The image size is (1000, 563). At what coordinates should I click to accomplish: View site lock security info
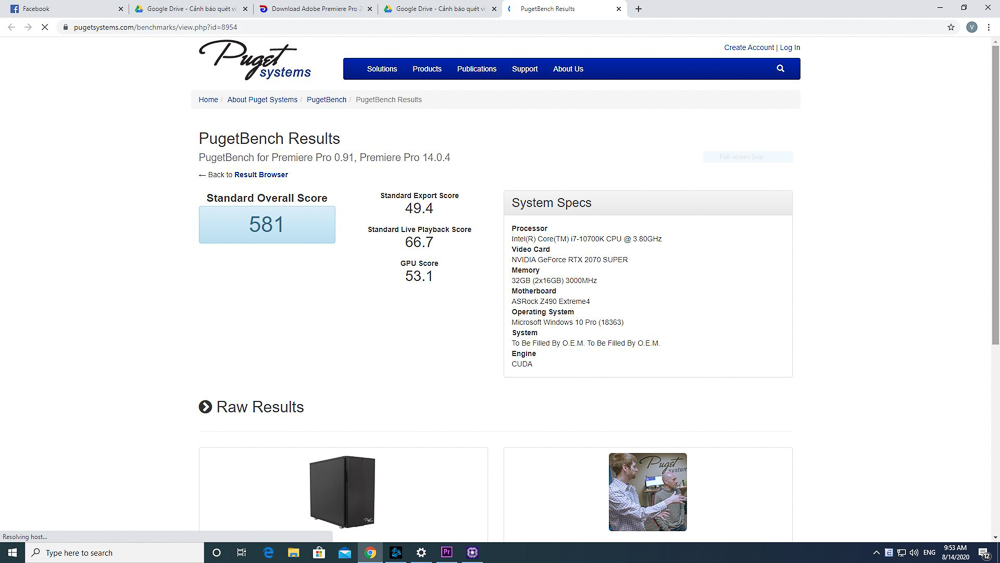tap(65, 27)
